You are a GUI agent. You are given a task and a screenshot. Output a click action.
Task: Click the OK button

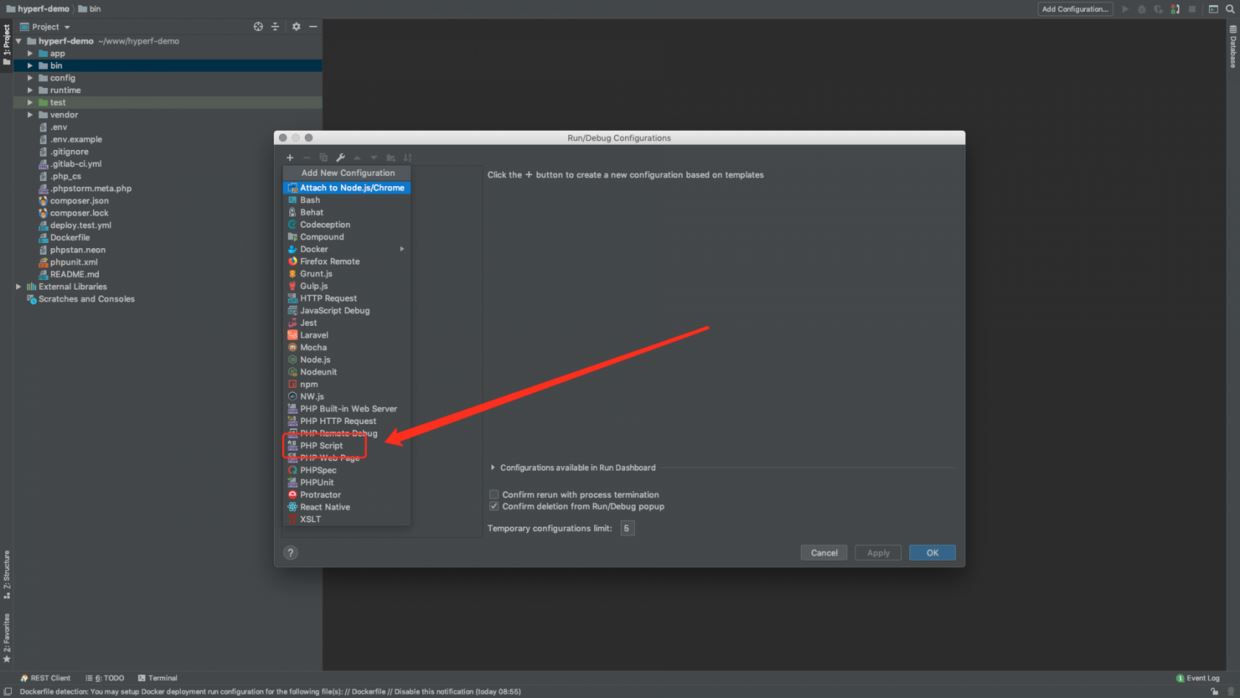(932, 553)
